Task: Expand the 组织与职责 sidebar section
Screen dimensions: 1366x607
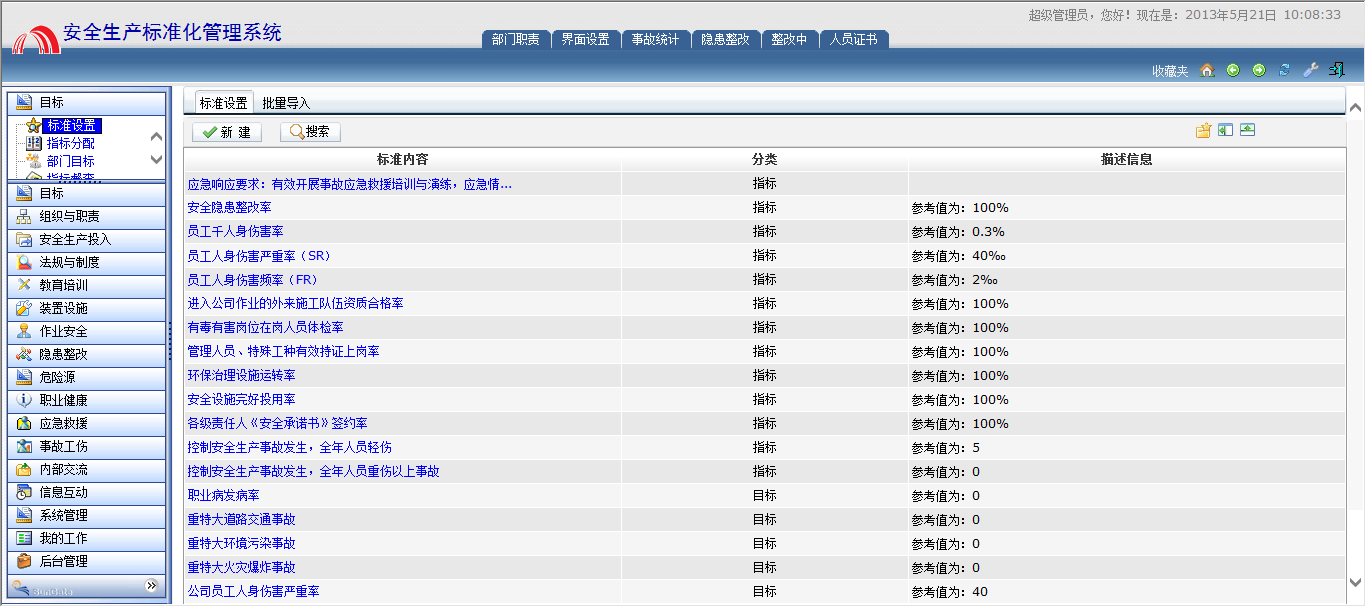Action: coord(86,217)
